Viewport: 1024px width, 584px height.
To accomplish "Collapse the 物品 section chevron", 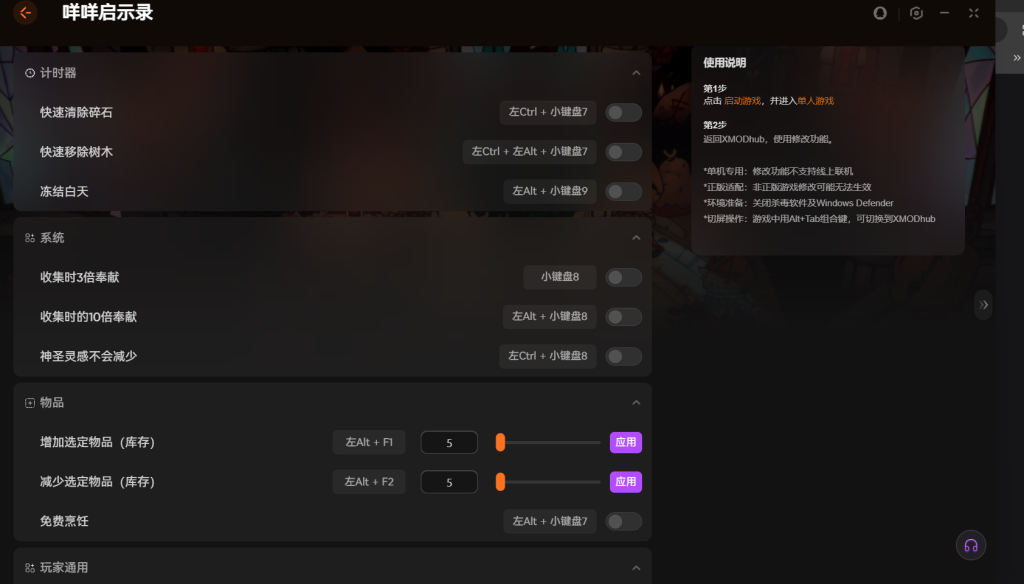I will (x=636, y=402).
